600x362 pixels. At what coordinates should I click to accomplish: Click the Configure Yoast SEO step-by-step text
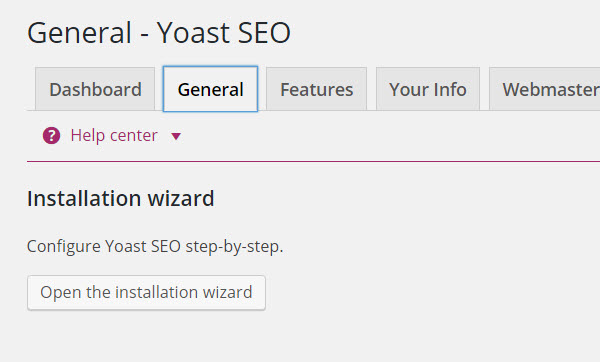(155, 246)
